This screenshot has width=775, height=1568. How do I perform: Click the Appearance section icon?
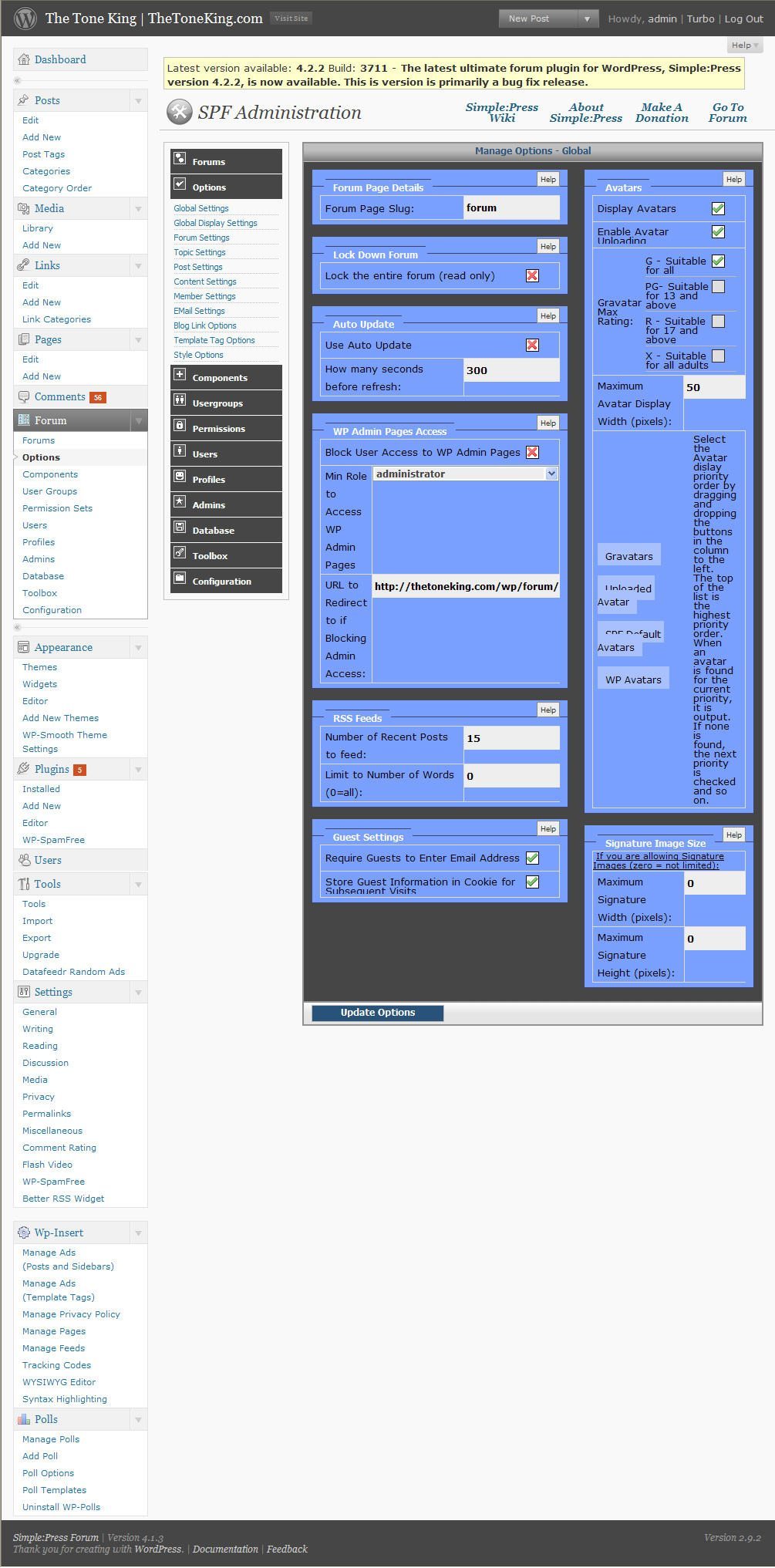point(24,647)
